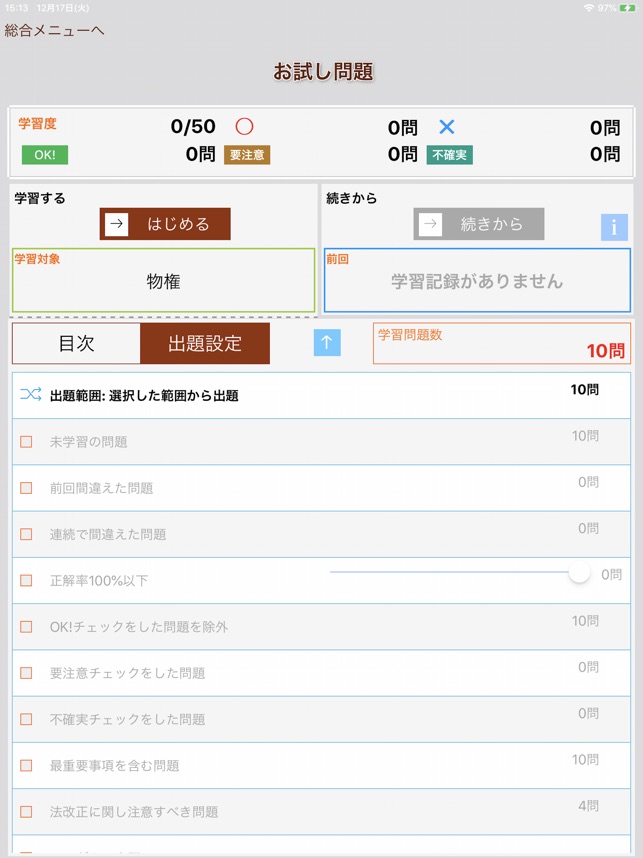Screen dimensions: 643x858
Task: Check the 法改正に関し注意すべき問題 checkbox
Action: click(x=26, y=811)
